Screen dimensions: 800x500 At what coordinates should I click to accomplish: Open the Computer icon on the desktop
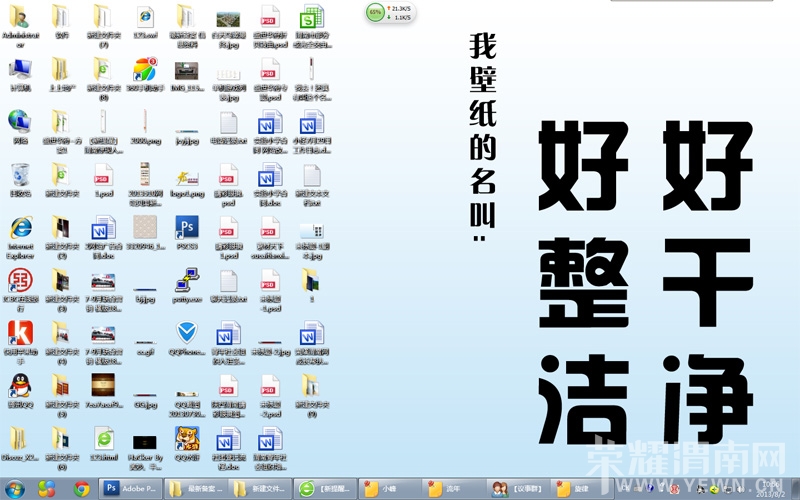point(19,70)
